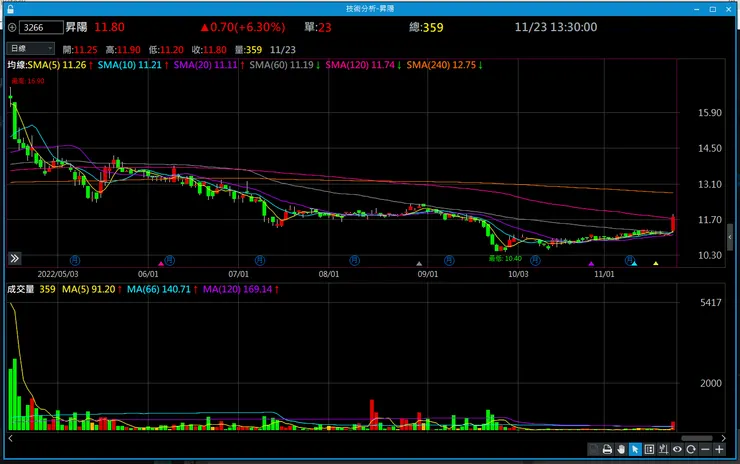Viewport: 740px width, 464px height.
Task: Click the magenta triangle marker near 06/01
Action: tap(161, 263)
